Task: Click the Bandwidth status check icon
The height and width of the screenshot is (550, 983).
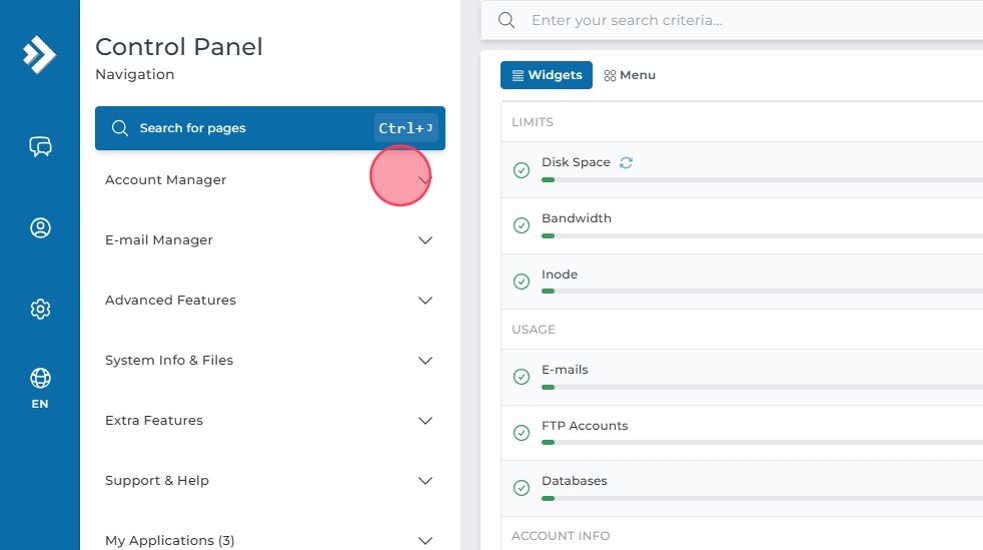Action: tap(521, 226)
